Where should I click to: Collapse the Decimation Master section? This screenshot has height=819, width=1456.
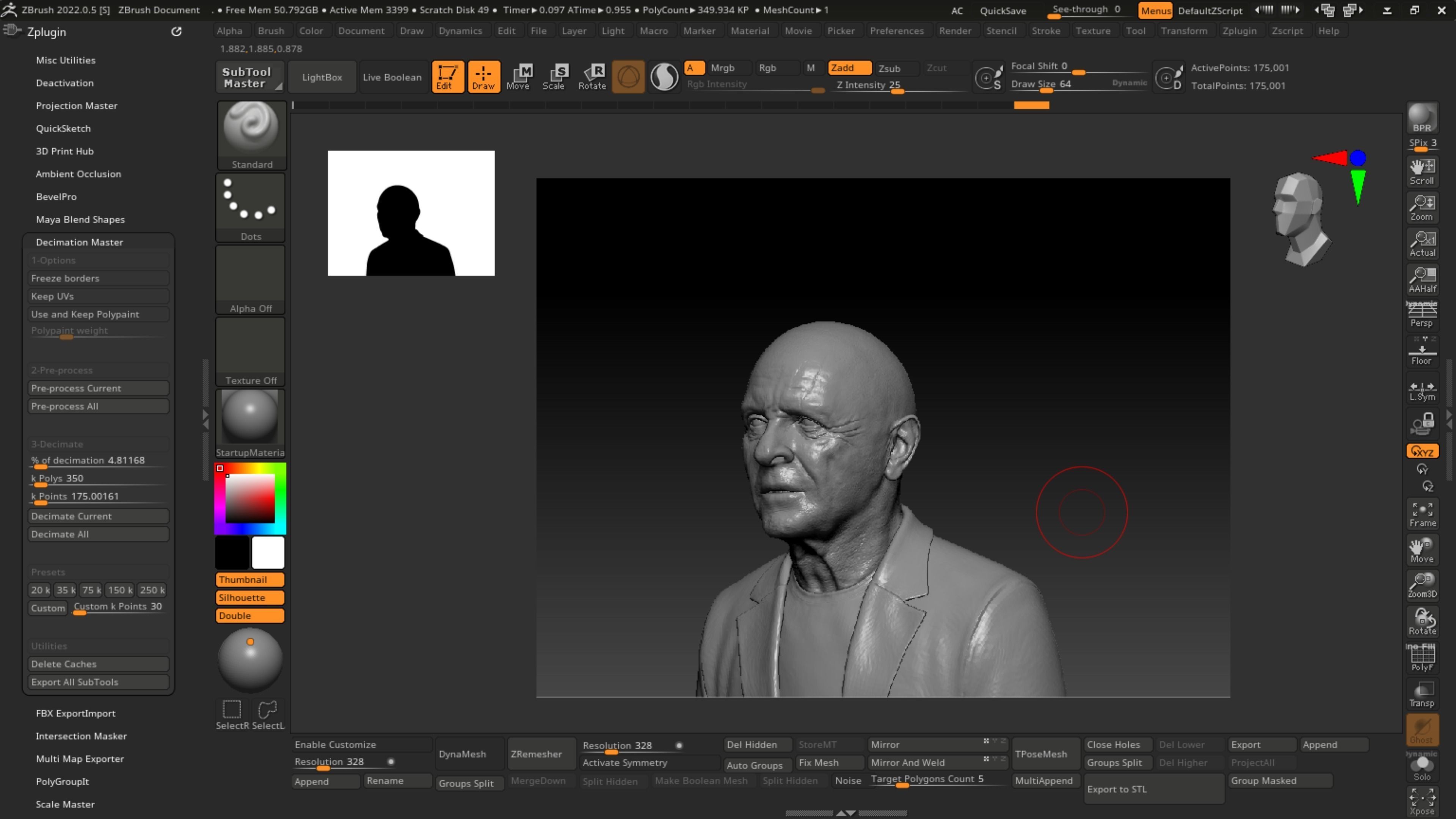coord(79,242)
